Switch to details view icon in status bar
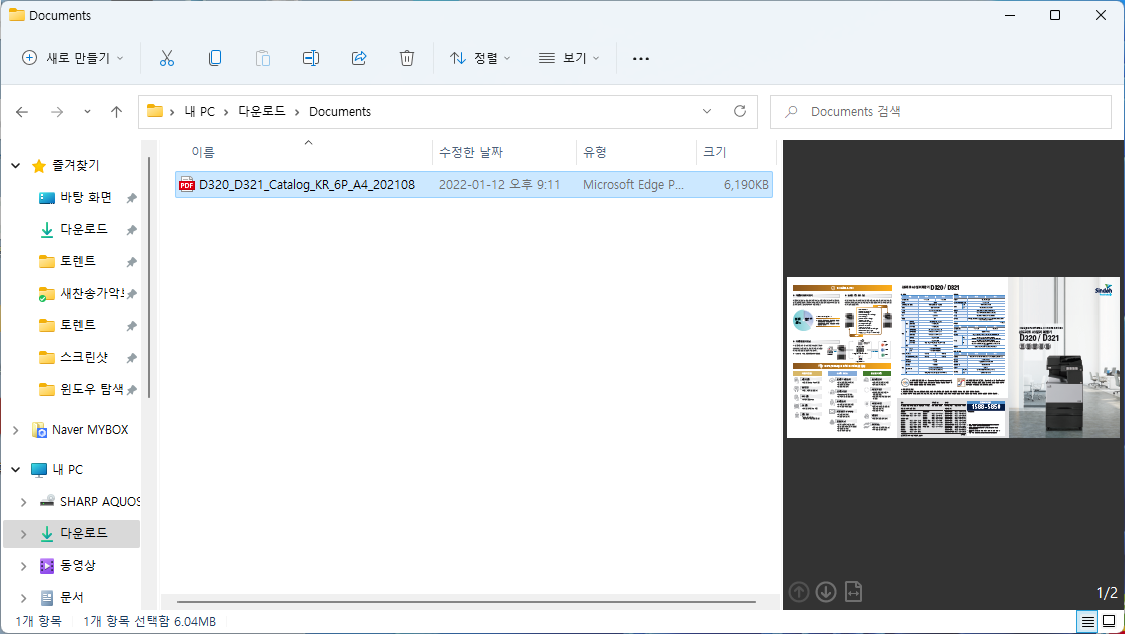The width and height of the screenshot is (1125, 634). pyautogui.click(x=1088, y=621)
